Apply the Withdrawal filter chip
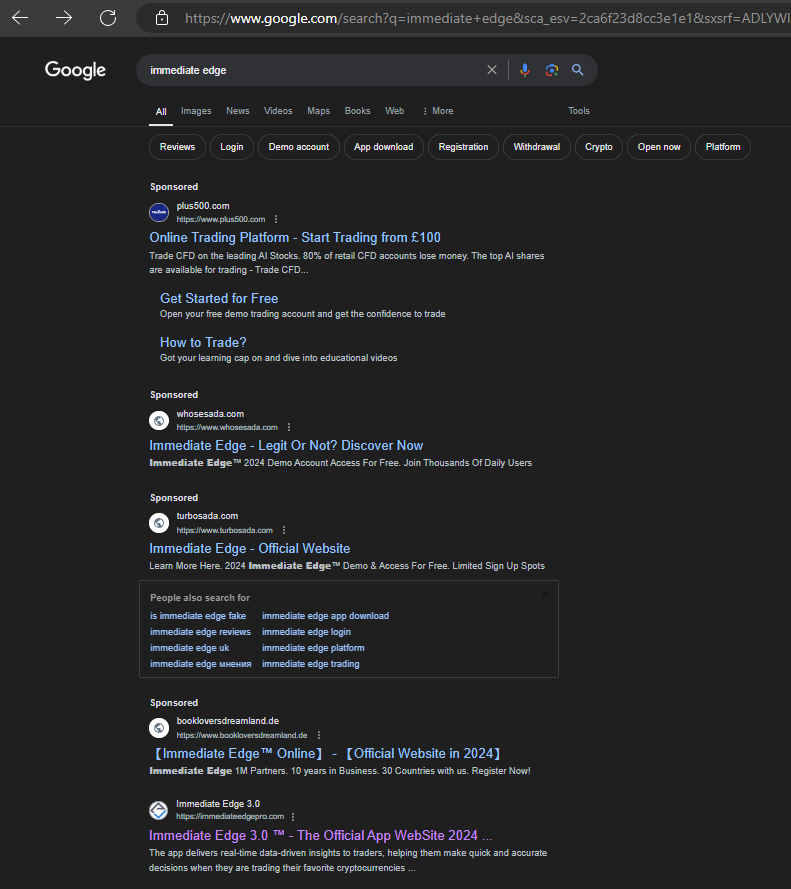This screenshot has width=791, height=889. click(536, 147)
